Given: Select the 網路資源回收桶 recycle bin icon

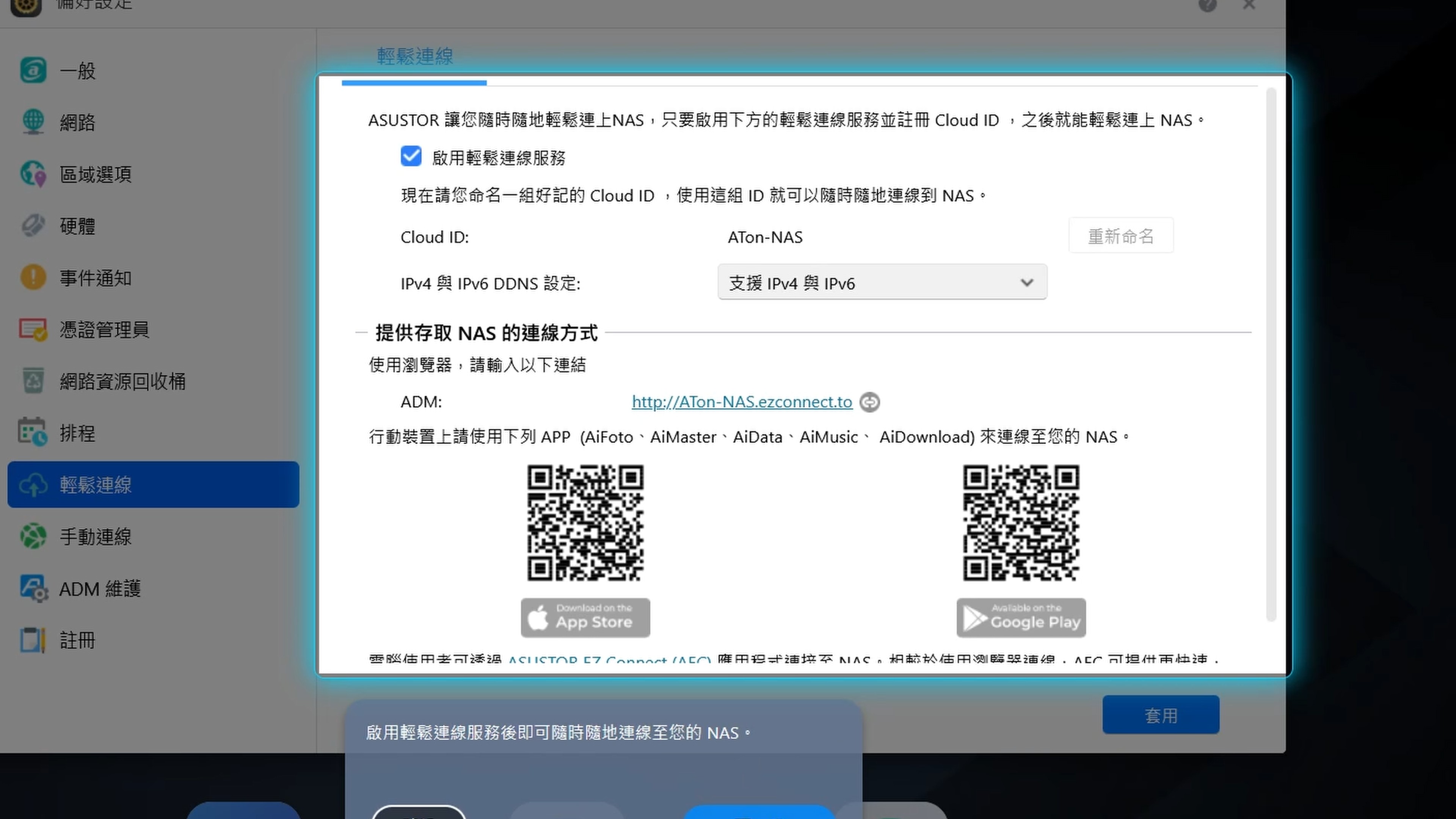Looking at the screenshot, I should 33,381.
